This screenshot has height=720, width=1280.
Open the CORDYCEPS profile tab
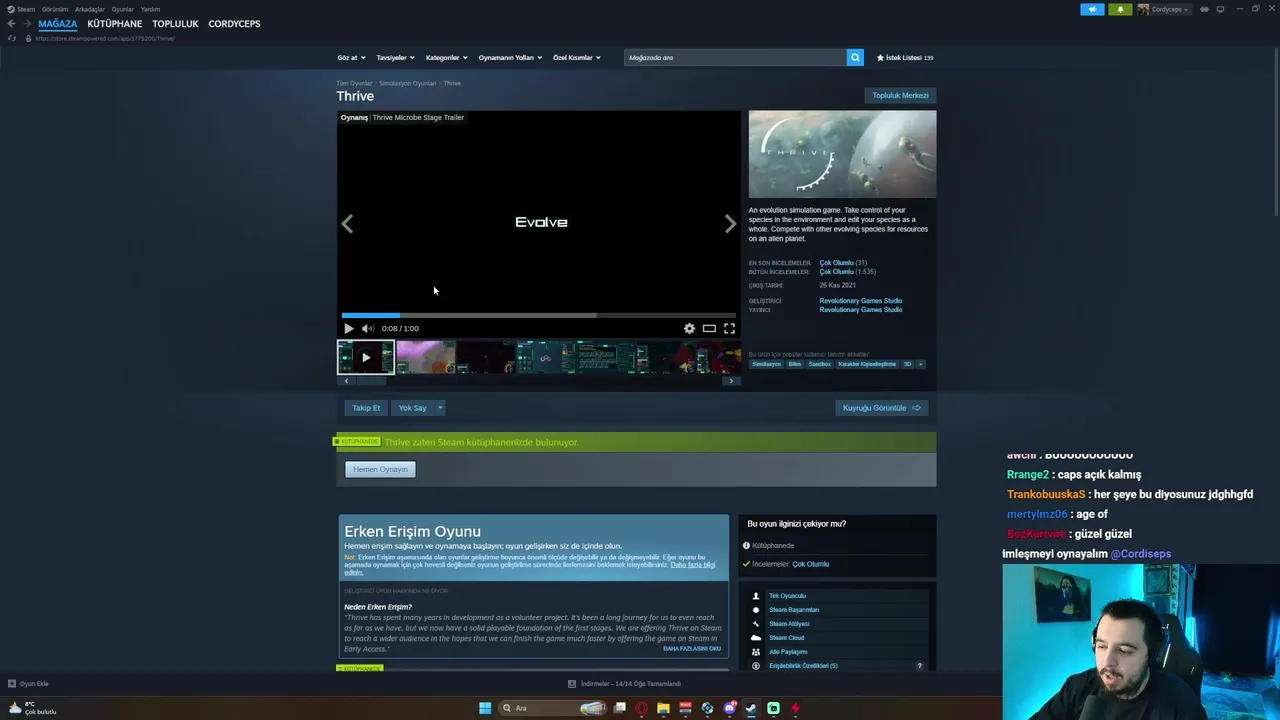tap(234, 24)
